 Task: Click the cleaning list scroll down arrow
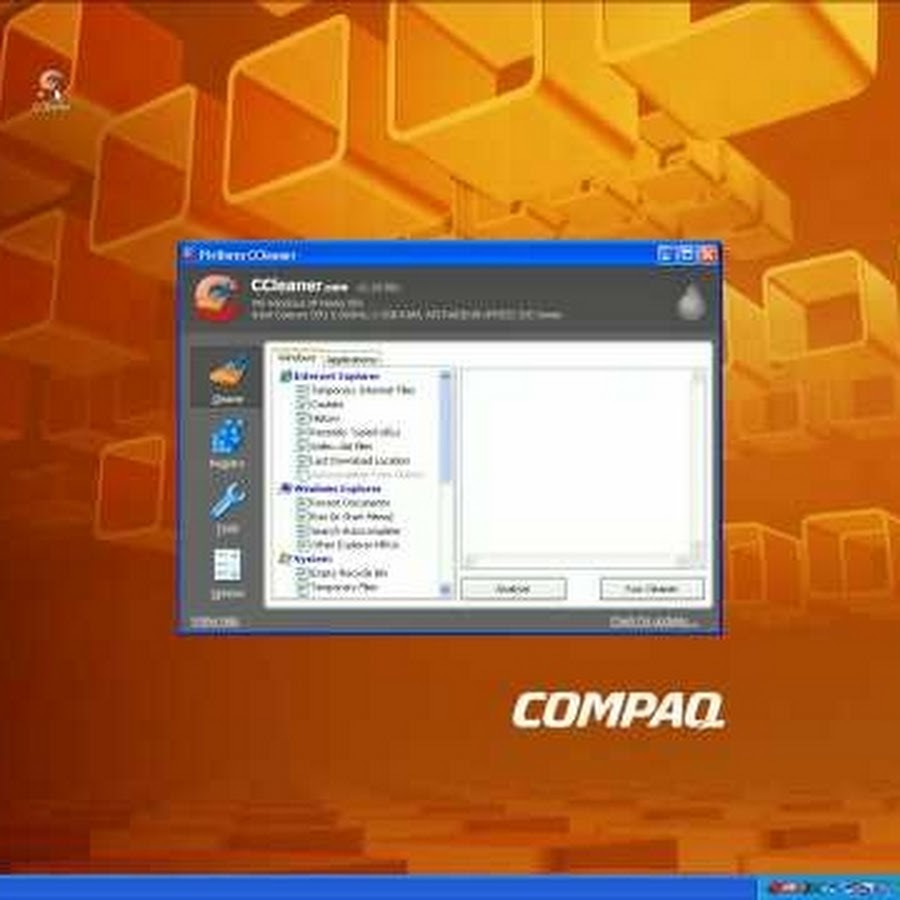point(445,589)
